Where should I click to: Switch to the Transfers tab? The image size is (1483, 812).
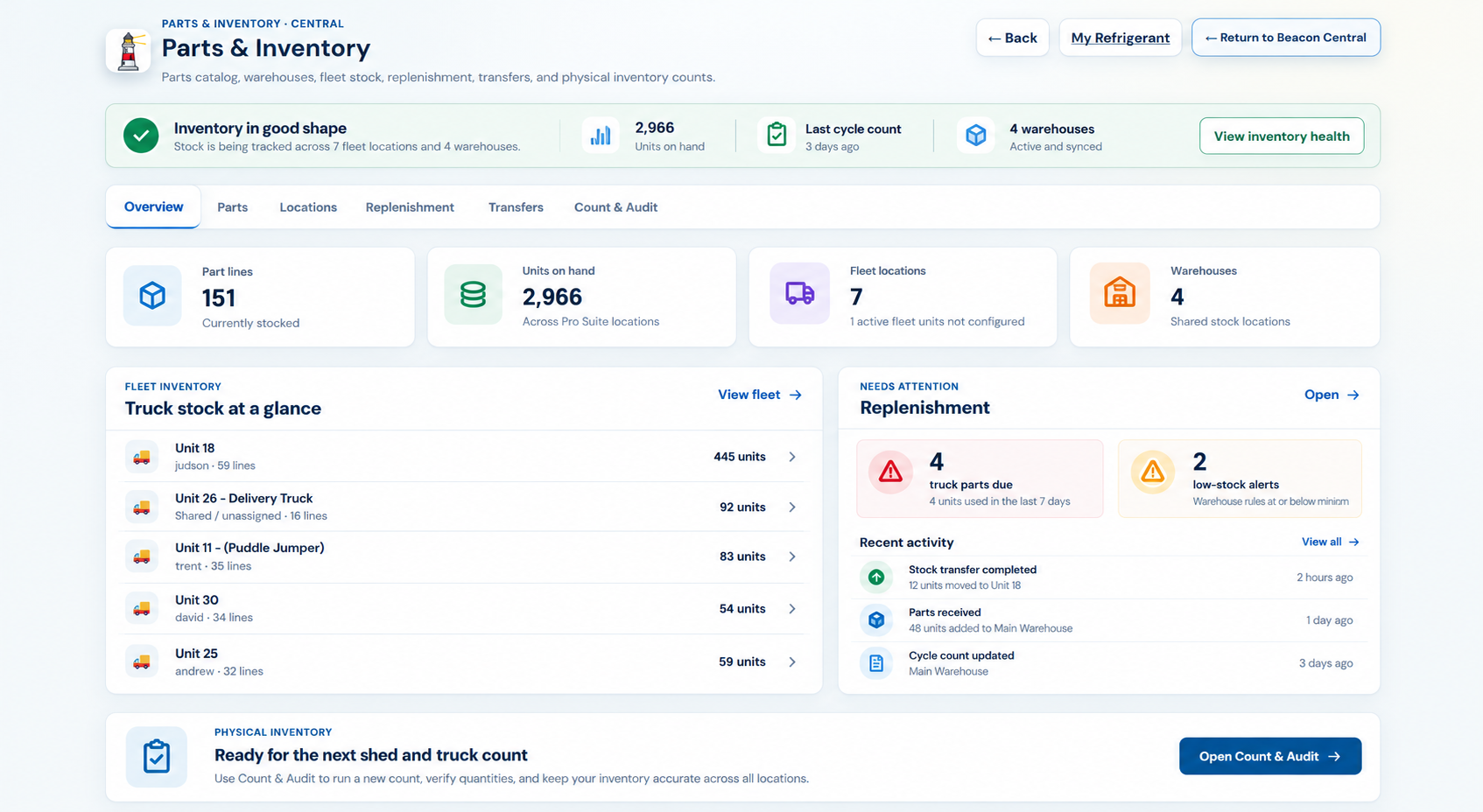click(x=516, y=207)
